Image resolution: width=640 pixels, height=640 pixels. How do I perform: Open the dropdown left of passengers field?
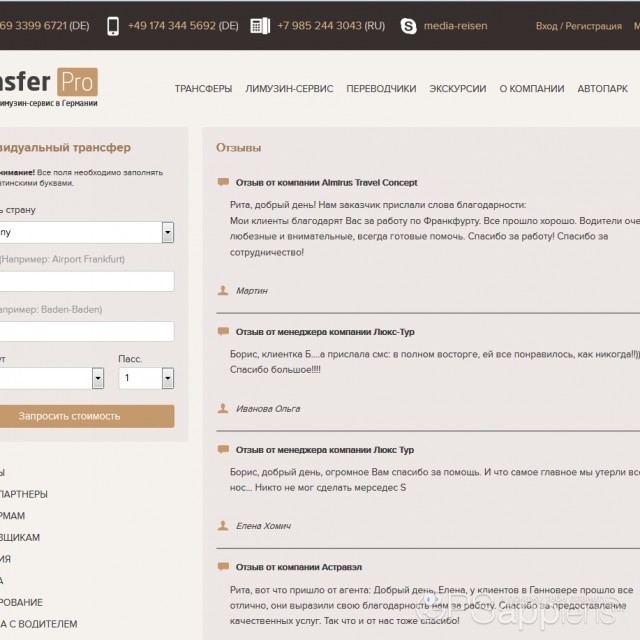tap(97, 378)
